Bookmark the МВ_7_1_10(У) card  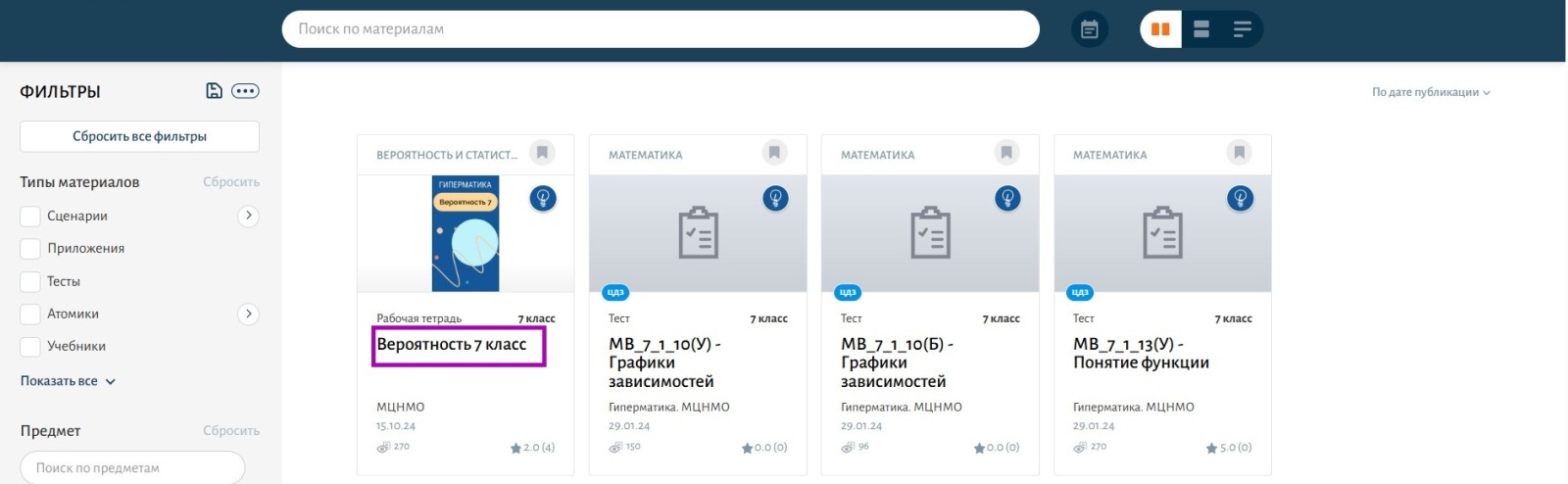click(x=774, y=153)
